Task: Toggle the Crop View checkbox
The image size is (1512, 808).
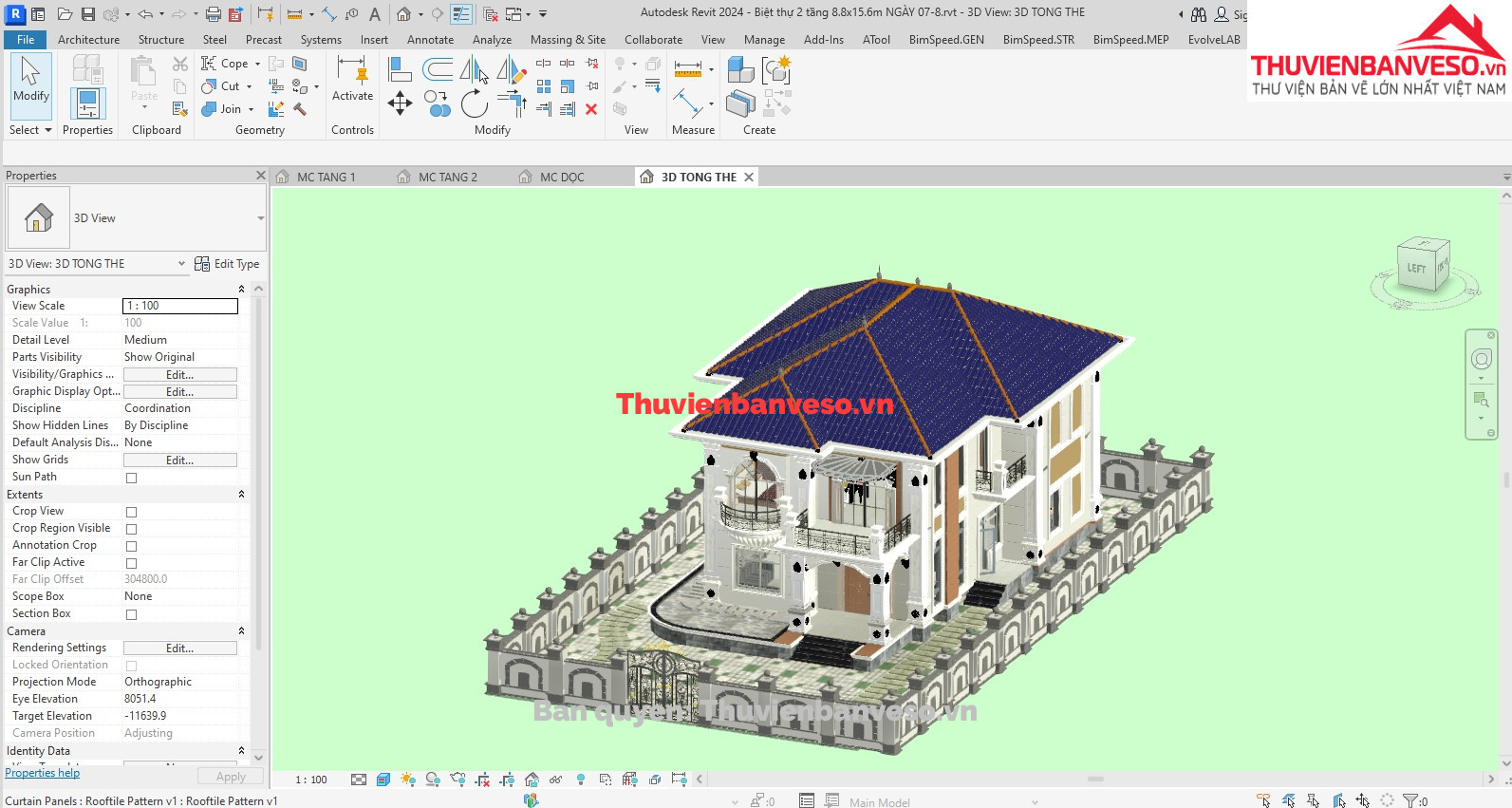Action: pos(132,512)
